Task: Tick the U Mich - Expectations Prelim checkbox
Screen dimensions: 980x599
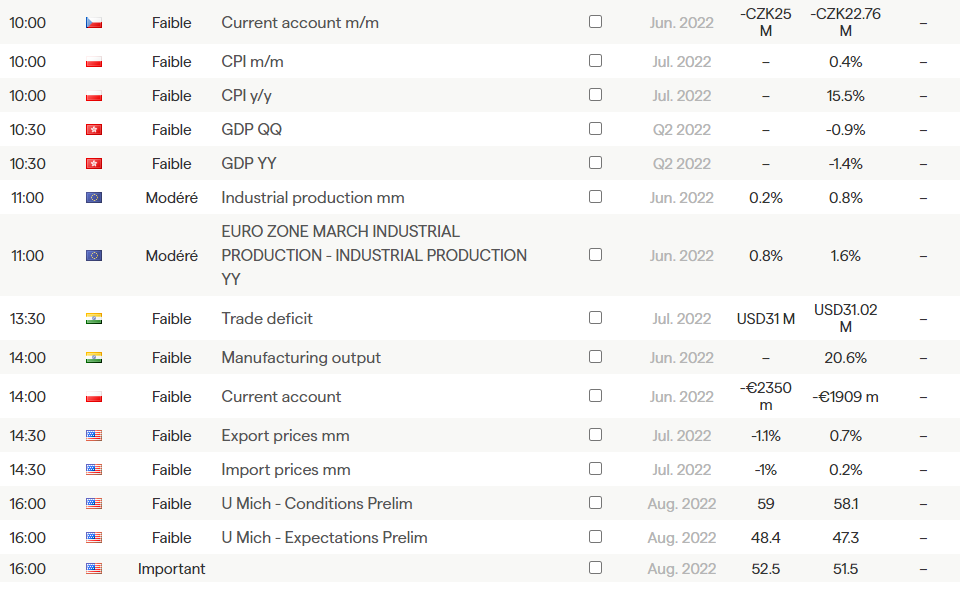Action: pos(595,537)
